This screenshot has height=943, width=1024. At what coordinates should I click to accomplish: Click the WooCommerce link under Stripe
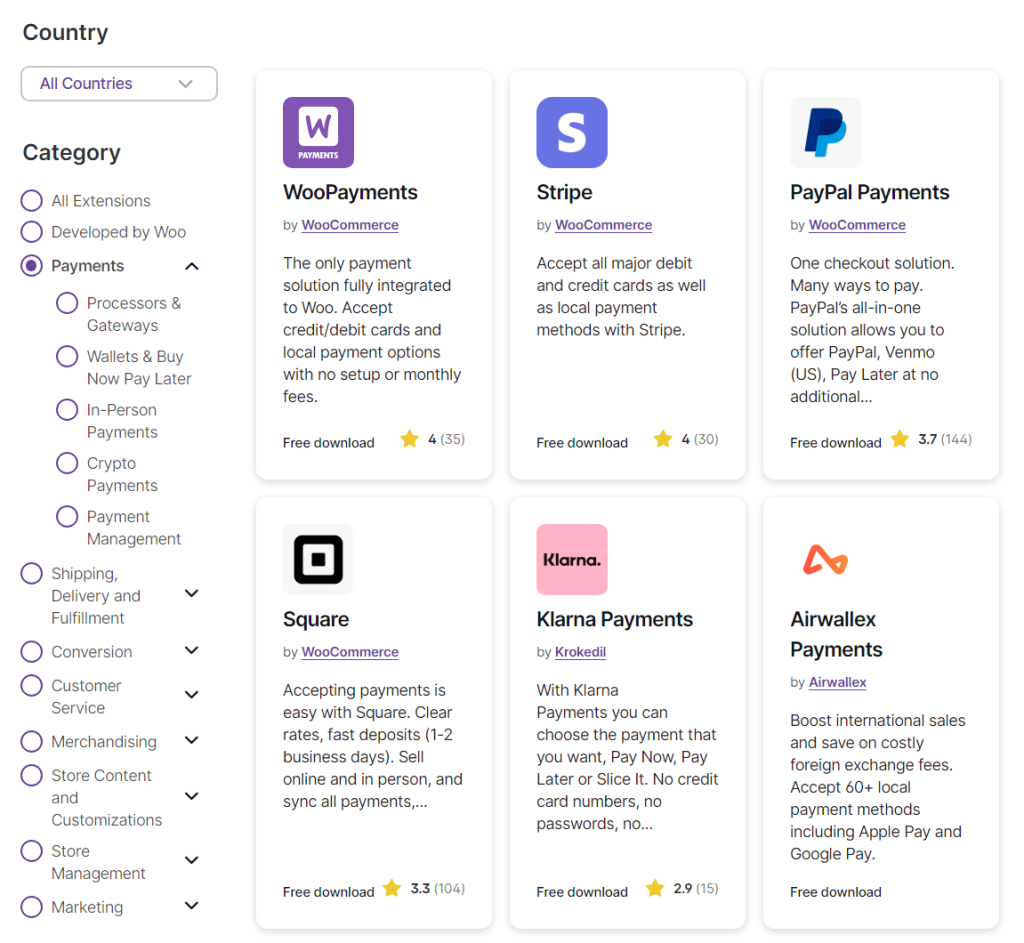click(x=603, y=225)
